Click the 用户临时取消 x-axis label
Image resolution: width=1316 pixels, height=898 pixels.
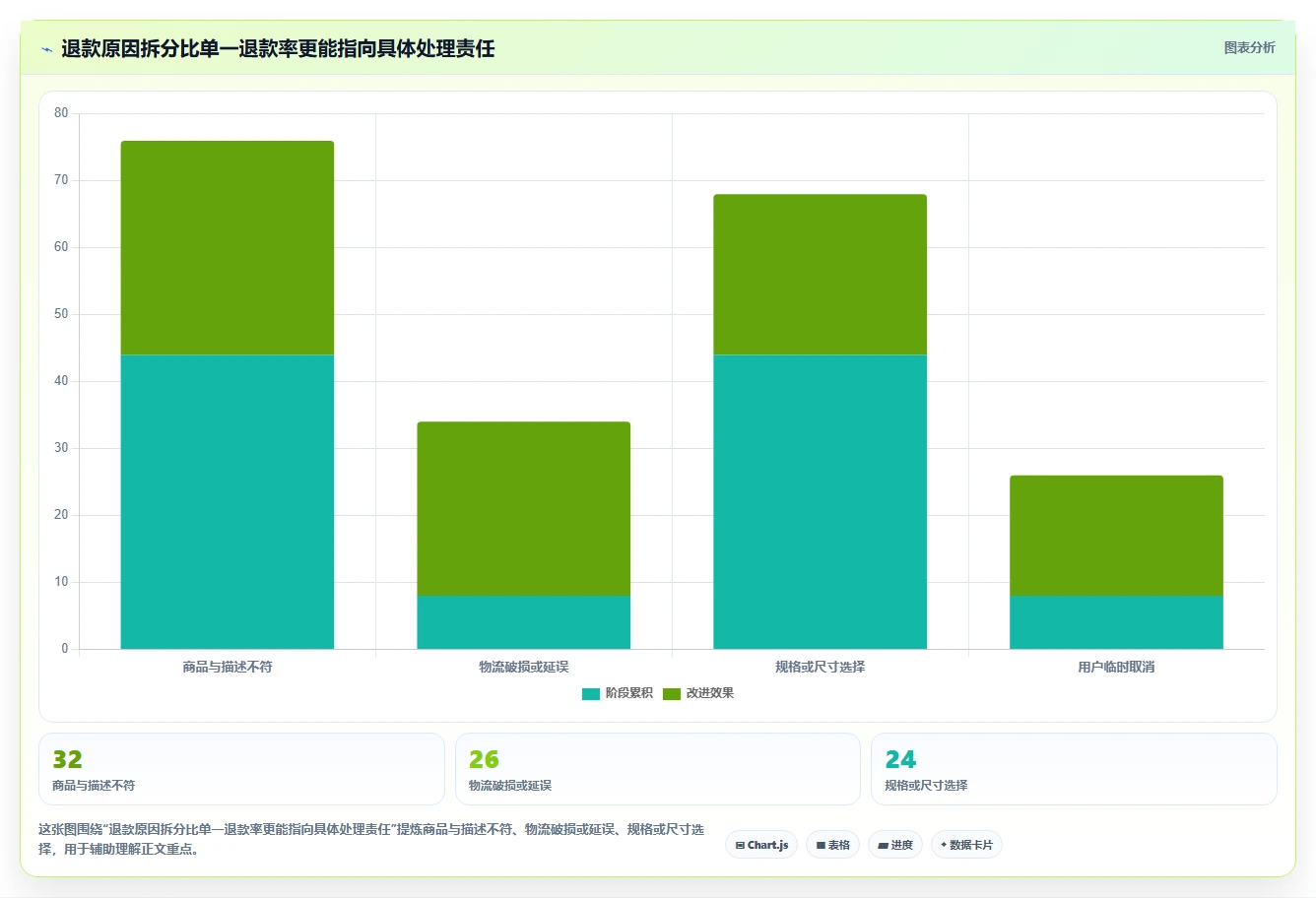click(x=1116, y=668)
